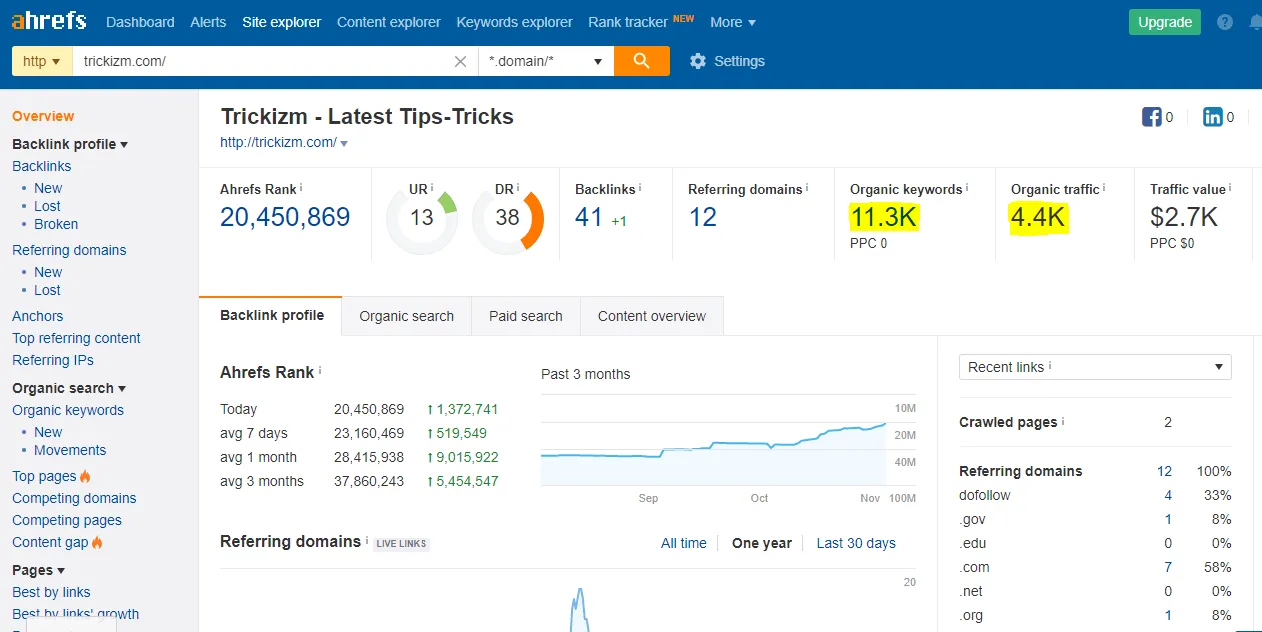
Task: Open Backlinks in the sidebar
Action: click(42, 166)
